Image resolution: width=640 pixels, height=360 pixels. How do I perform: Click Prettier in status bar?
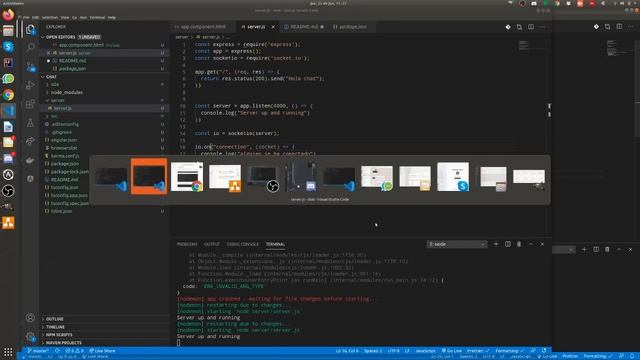[x=478, y=351]
